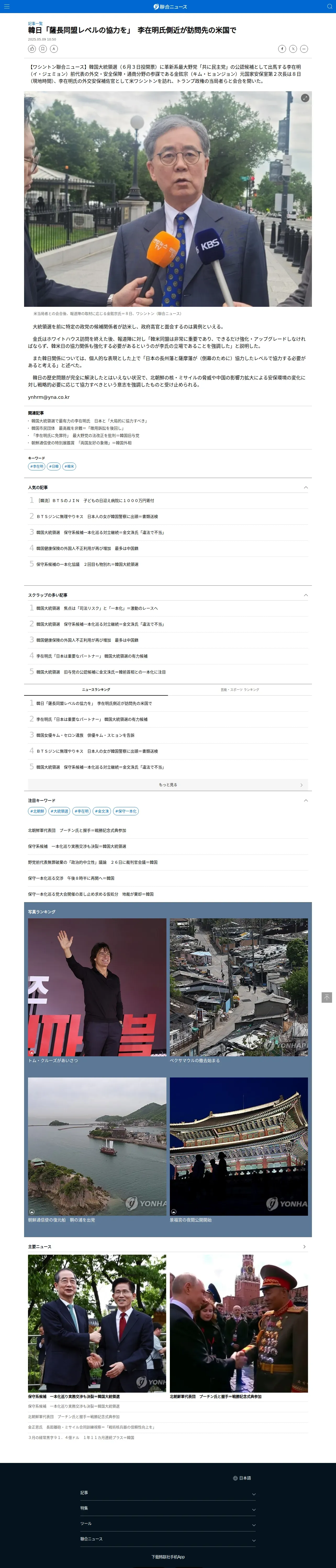
Task: Open the ynhrm@yna.co.kr email link
Action: 49,397
